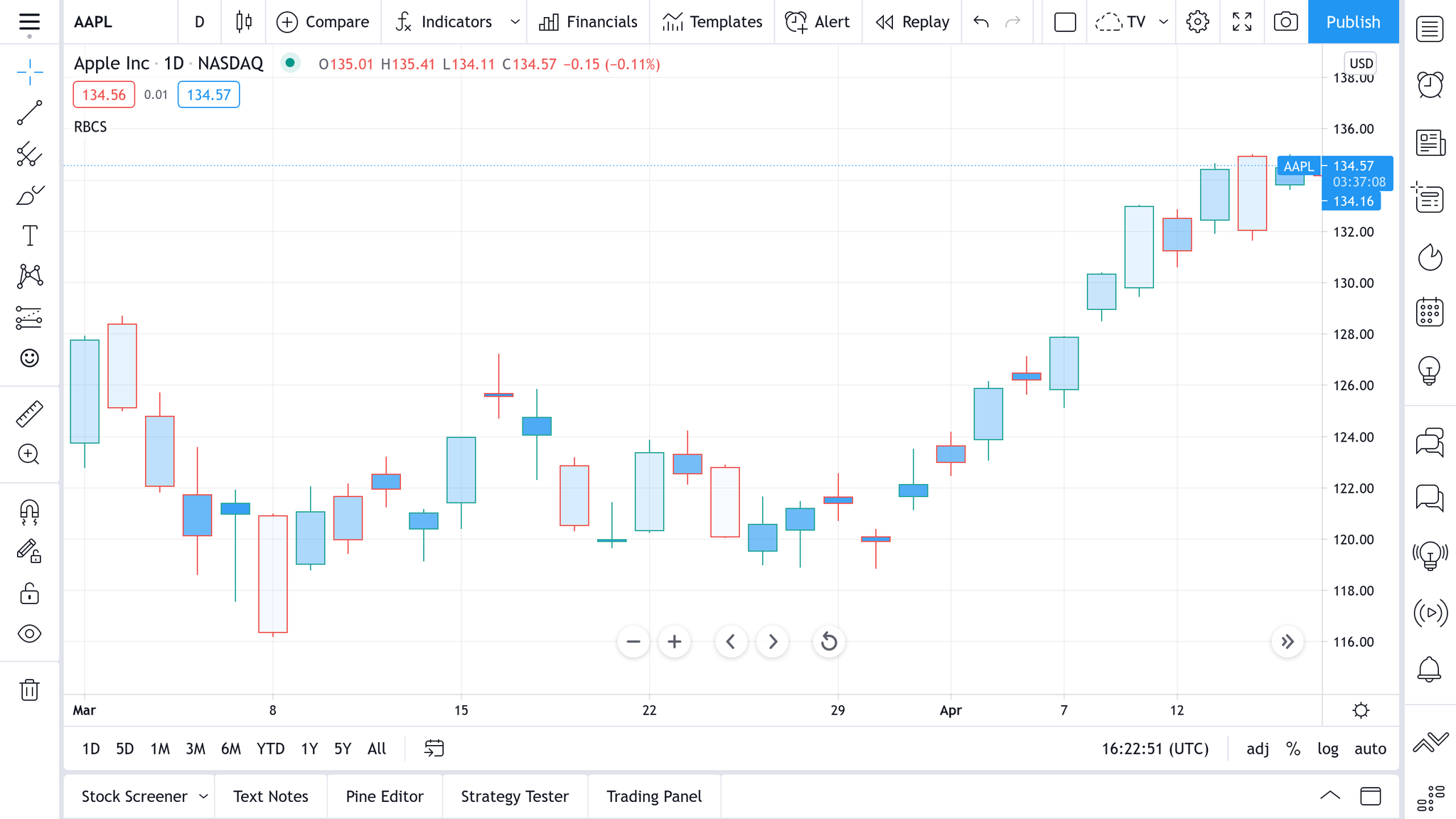Screen dimensions: 1456x819
Task: Toggle log scale
Action: point(1327,749)
